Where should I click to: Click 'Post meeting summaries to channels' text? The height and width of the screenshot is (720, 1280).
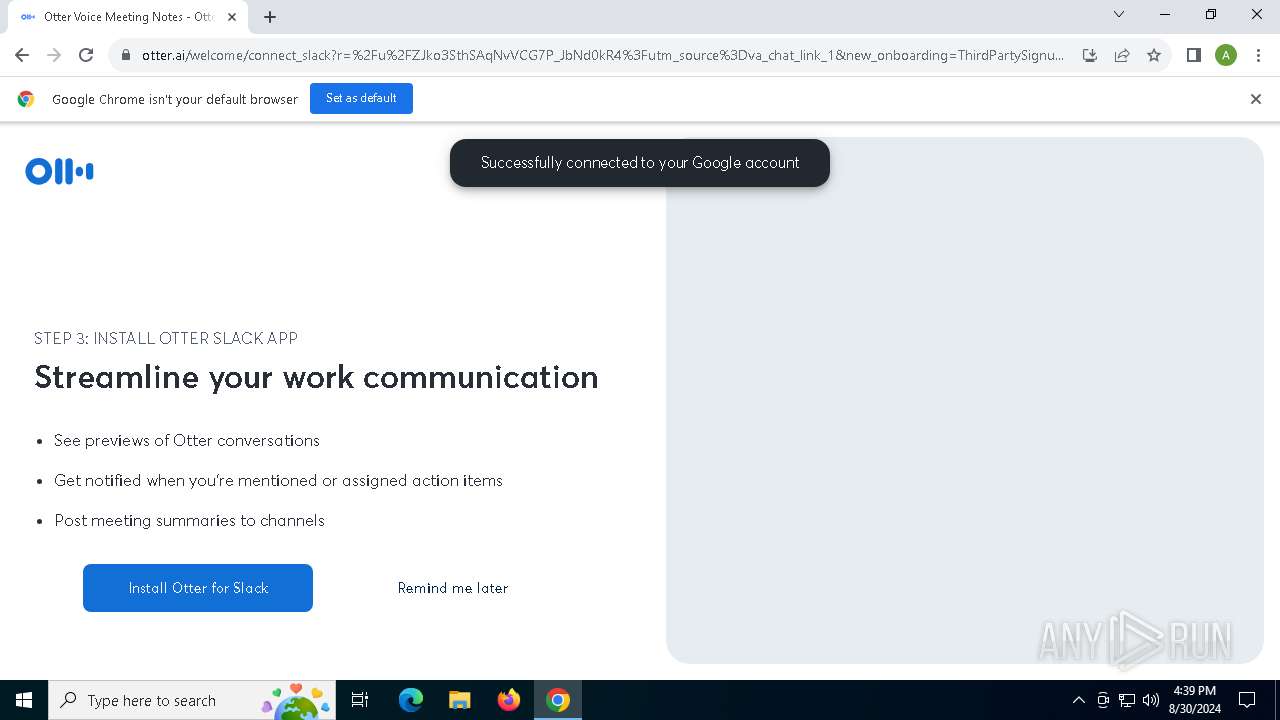coord(190,520)
